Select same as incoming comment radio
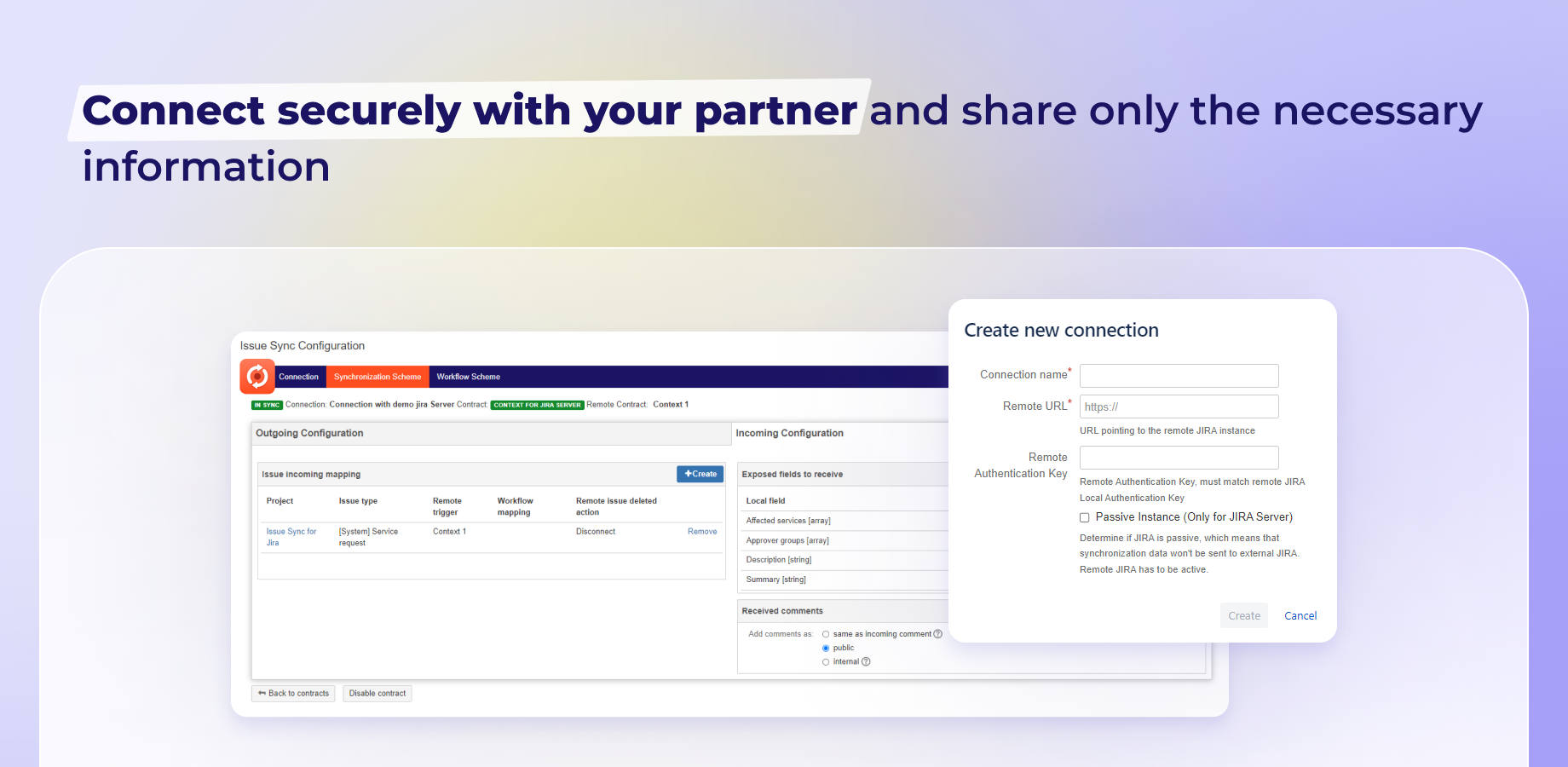This screenshot has width=1568, height=767. point(826,634)
